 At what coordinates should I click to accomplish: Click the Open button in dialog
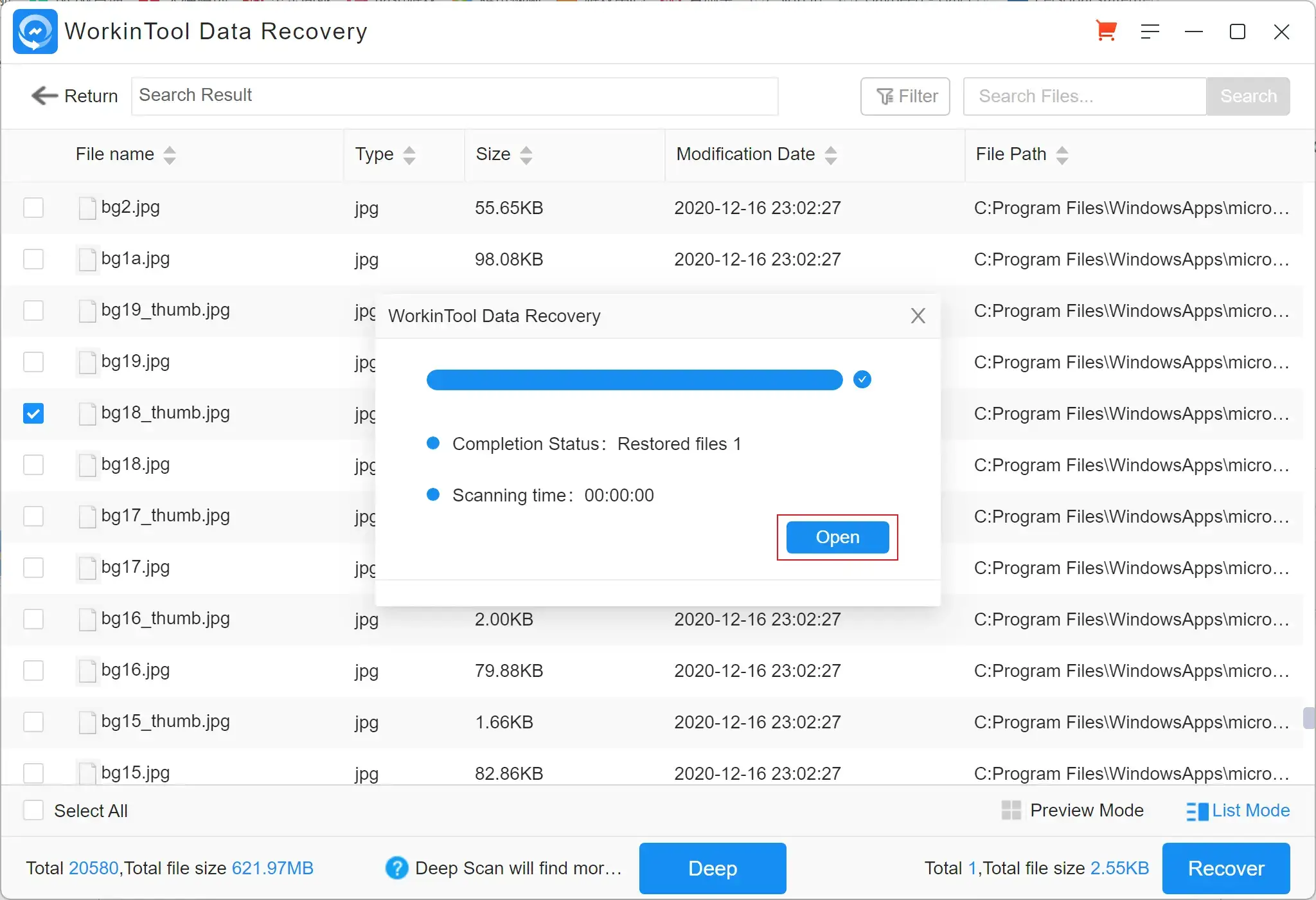[837, 537]
